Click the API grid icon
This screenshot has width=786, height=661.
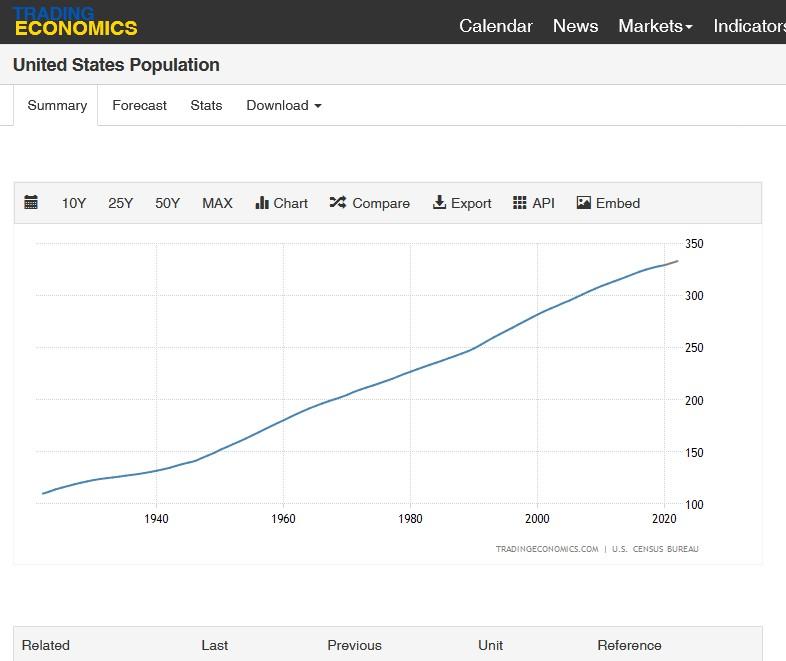click(x=520, y=203)
